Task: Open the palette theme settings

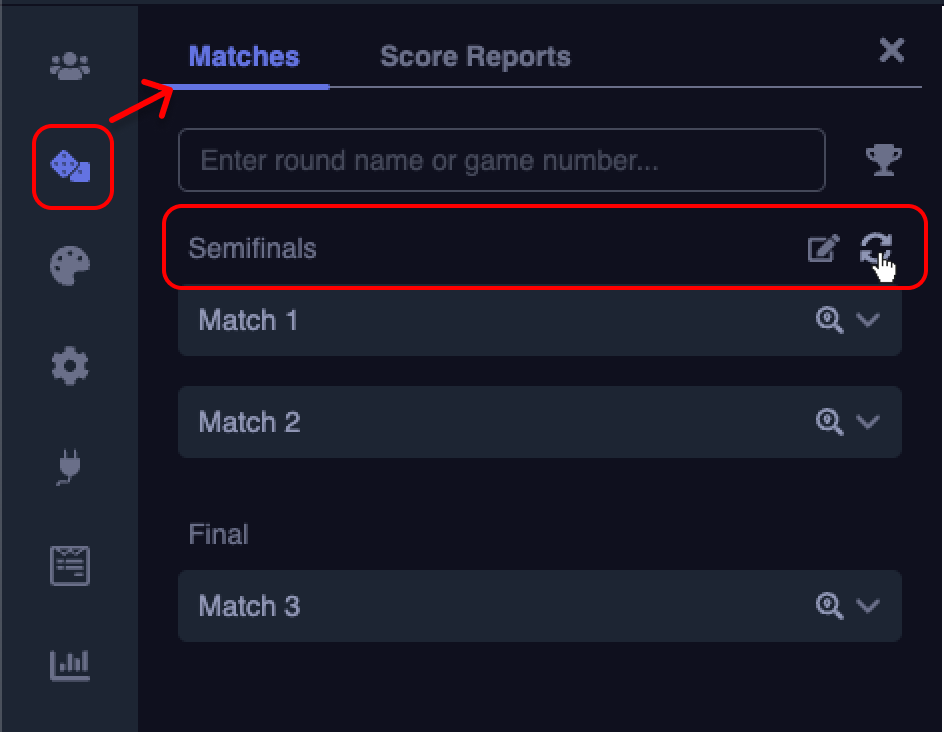Action: [68, 266]
